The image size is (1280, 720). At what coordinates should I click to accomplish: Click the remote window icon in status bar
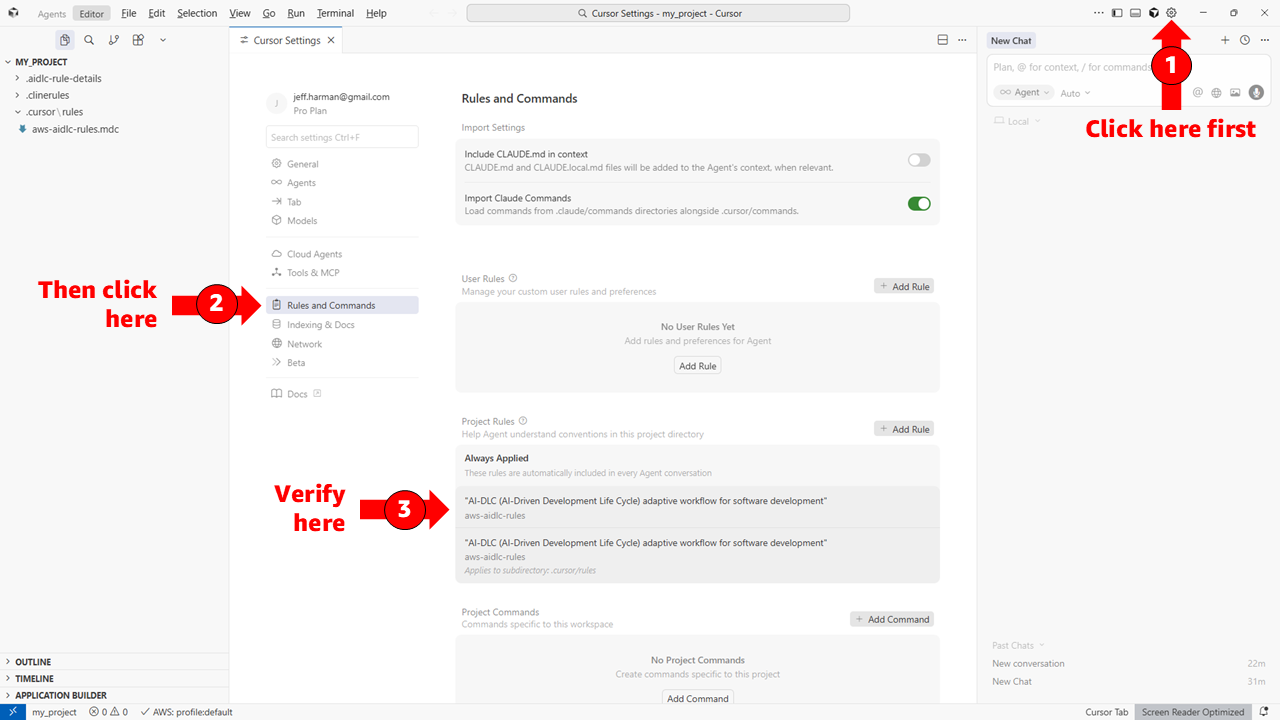tap(12, 711)
